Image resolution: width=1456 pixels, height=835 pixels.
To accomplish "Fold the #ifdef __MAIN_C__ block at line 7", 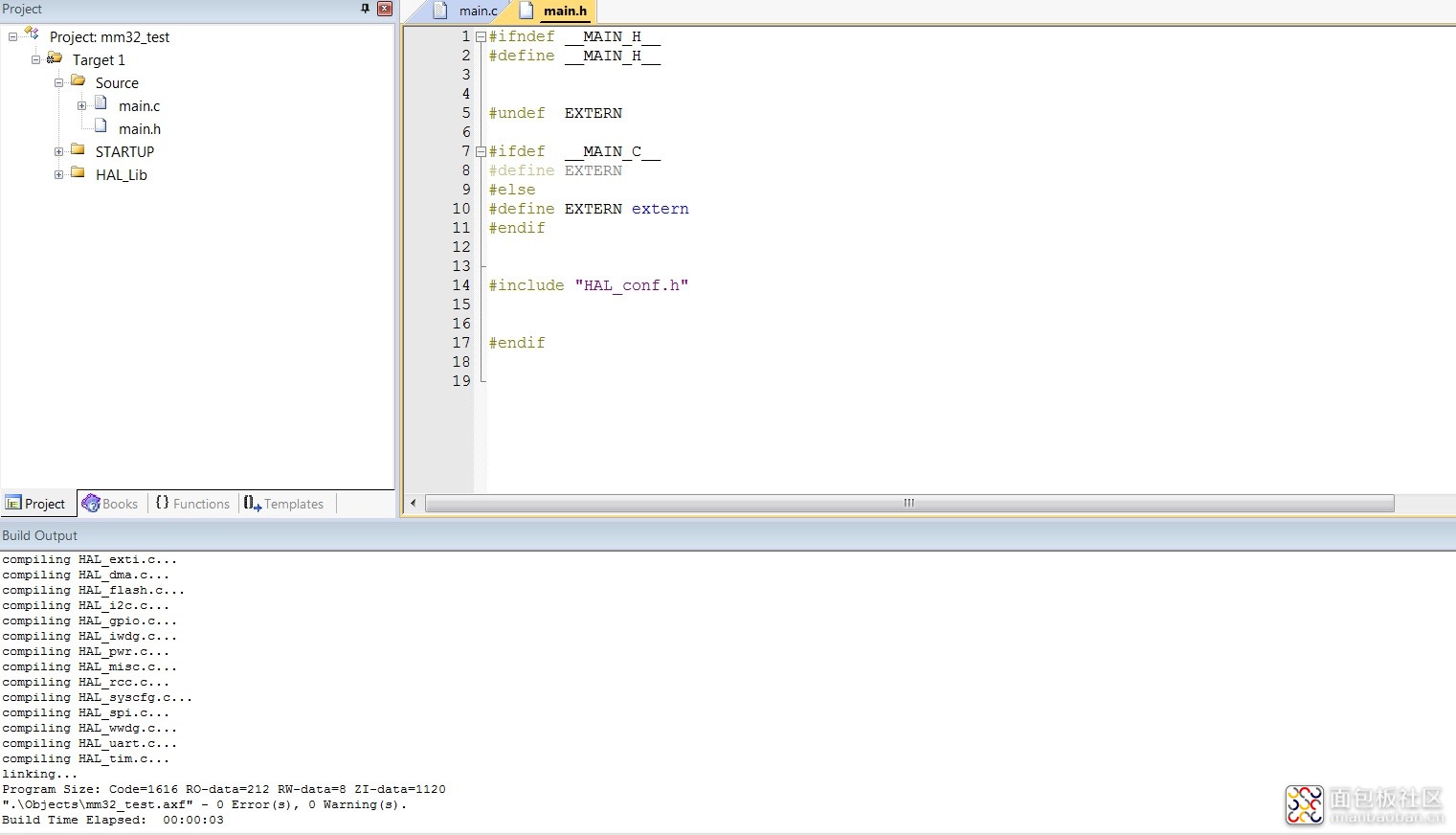I will pyautogui.click(x=481, y=152).
